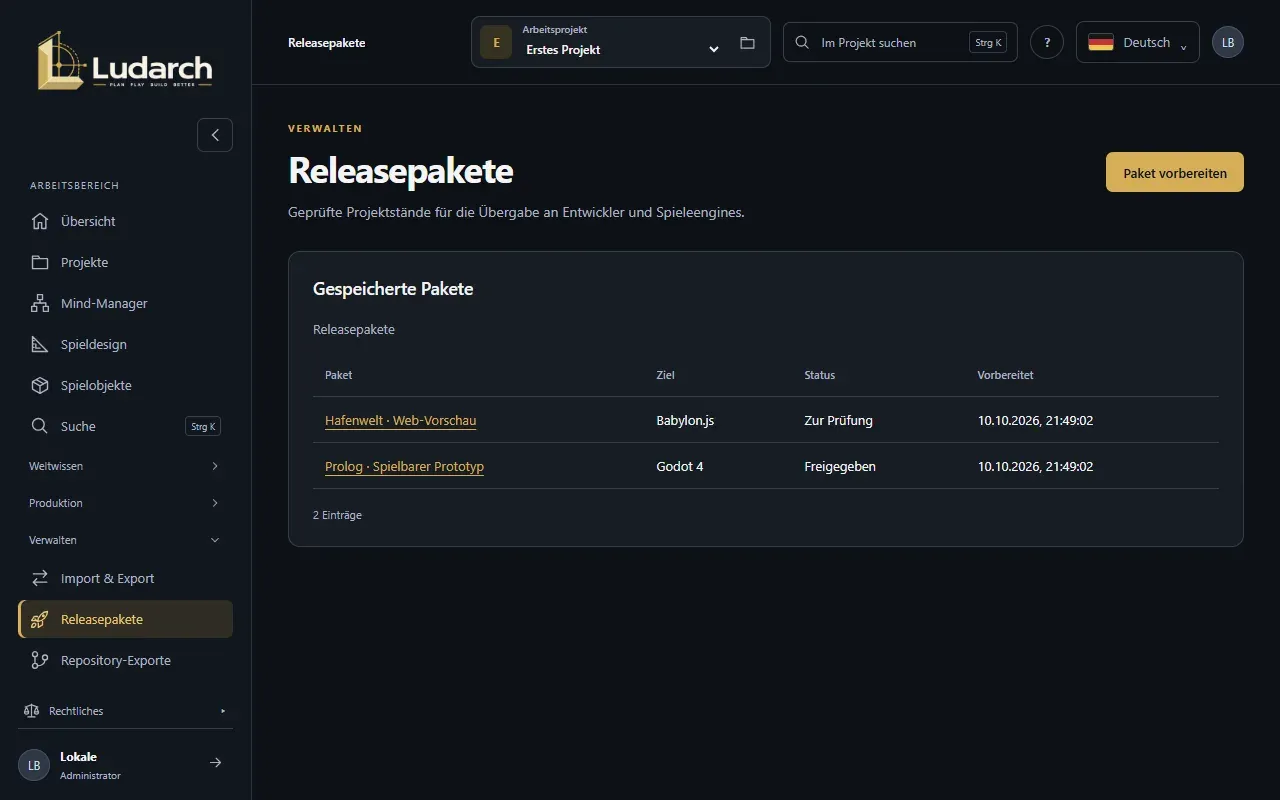The width and height of the screenshot is (1280, 800).
Task: Click the folder icon beside project selector
Action: 747,43
